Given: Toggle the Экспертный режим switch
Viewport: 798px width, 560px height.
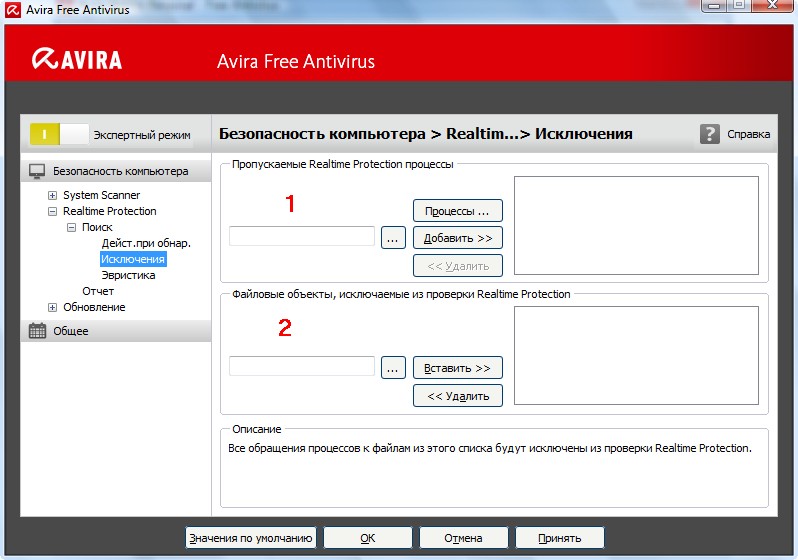Looking at the screenshot, I should (59, 134).
